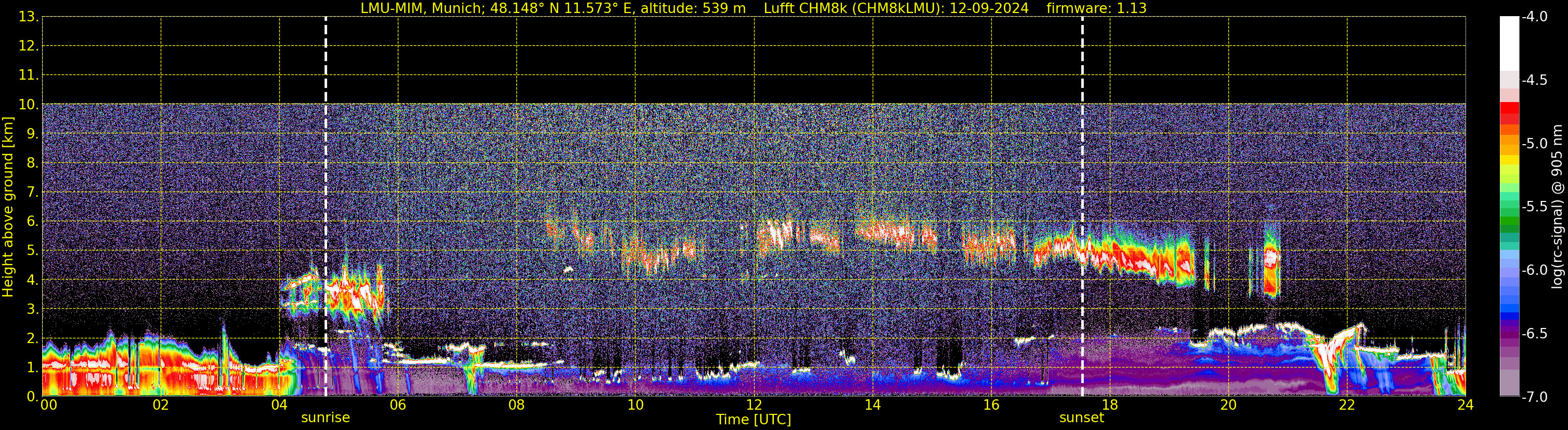
Task: Click the '10' time axis tick label
Action: pyautogui.click(x=636, y=405)
